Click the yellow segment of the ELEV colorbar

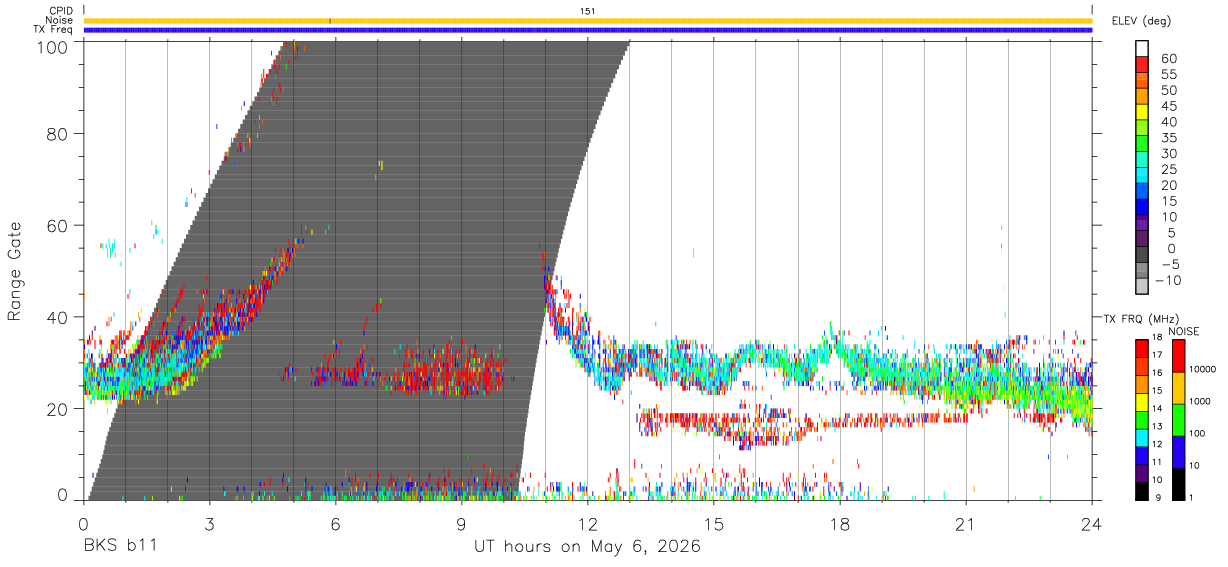pos(1142,113)
